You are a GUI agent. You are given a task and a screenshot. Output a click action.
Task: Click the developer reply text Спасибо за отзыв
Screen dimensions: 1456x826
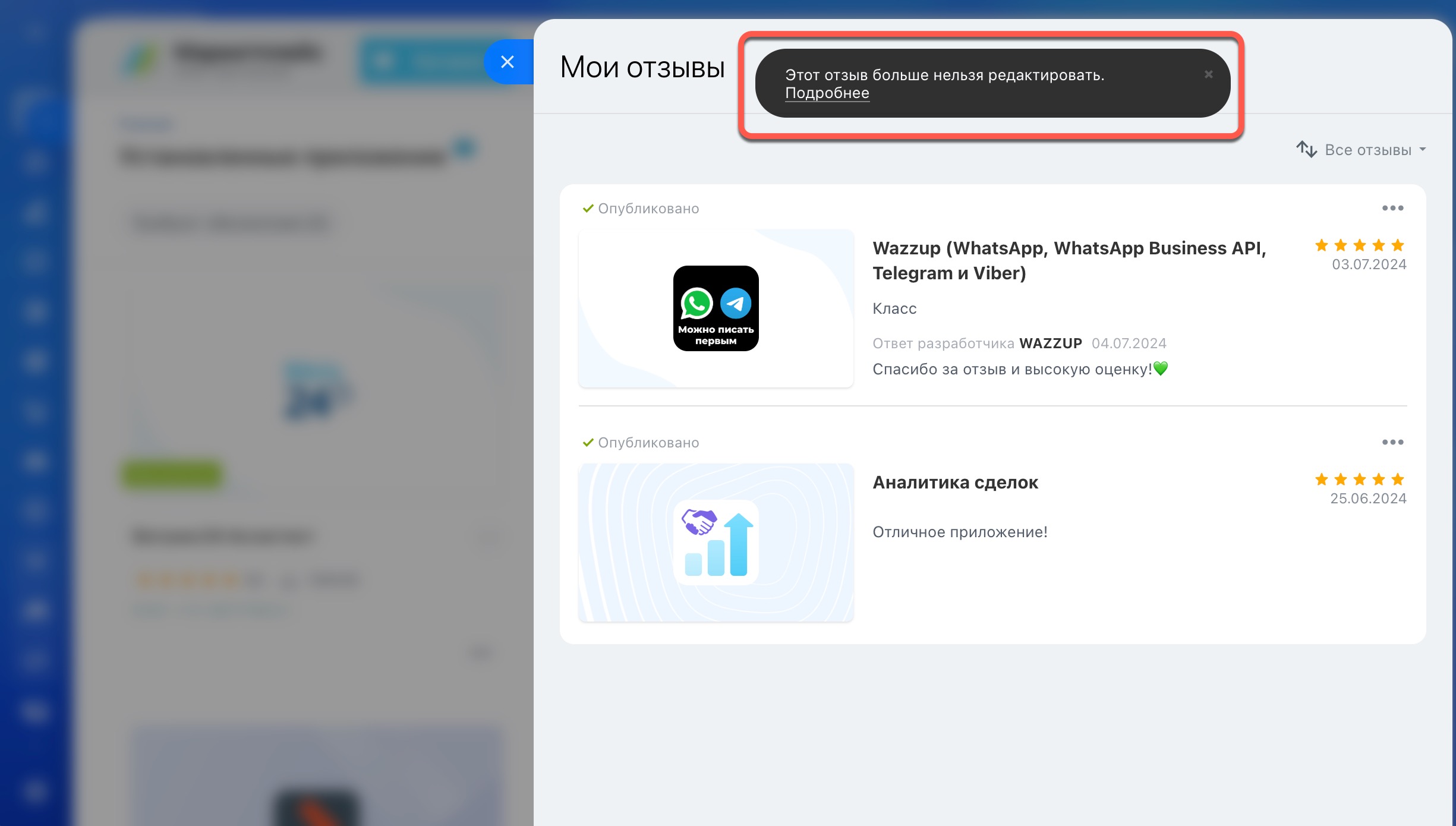tap(1020, 369)
